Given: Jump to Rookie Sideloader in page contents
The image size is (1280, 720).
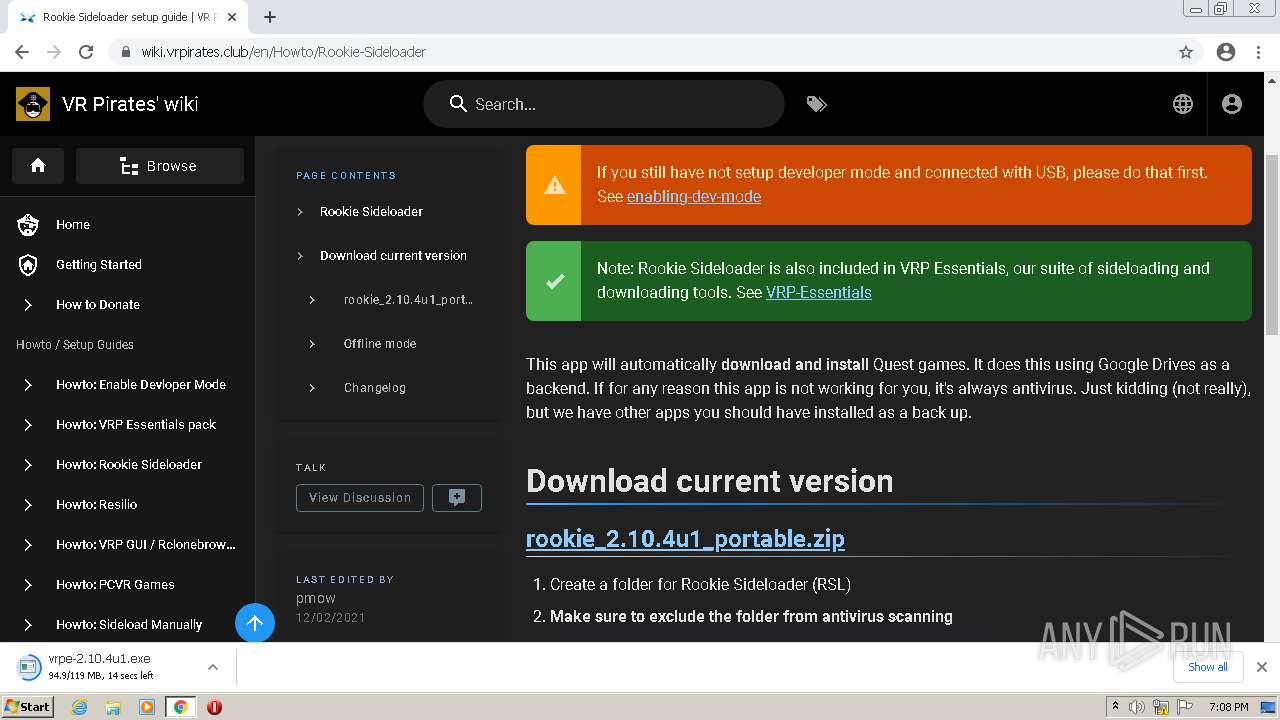Looking at the screenshot, I should point(371,212).
